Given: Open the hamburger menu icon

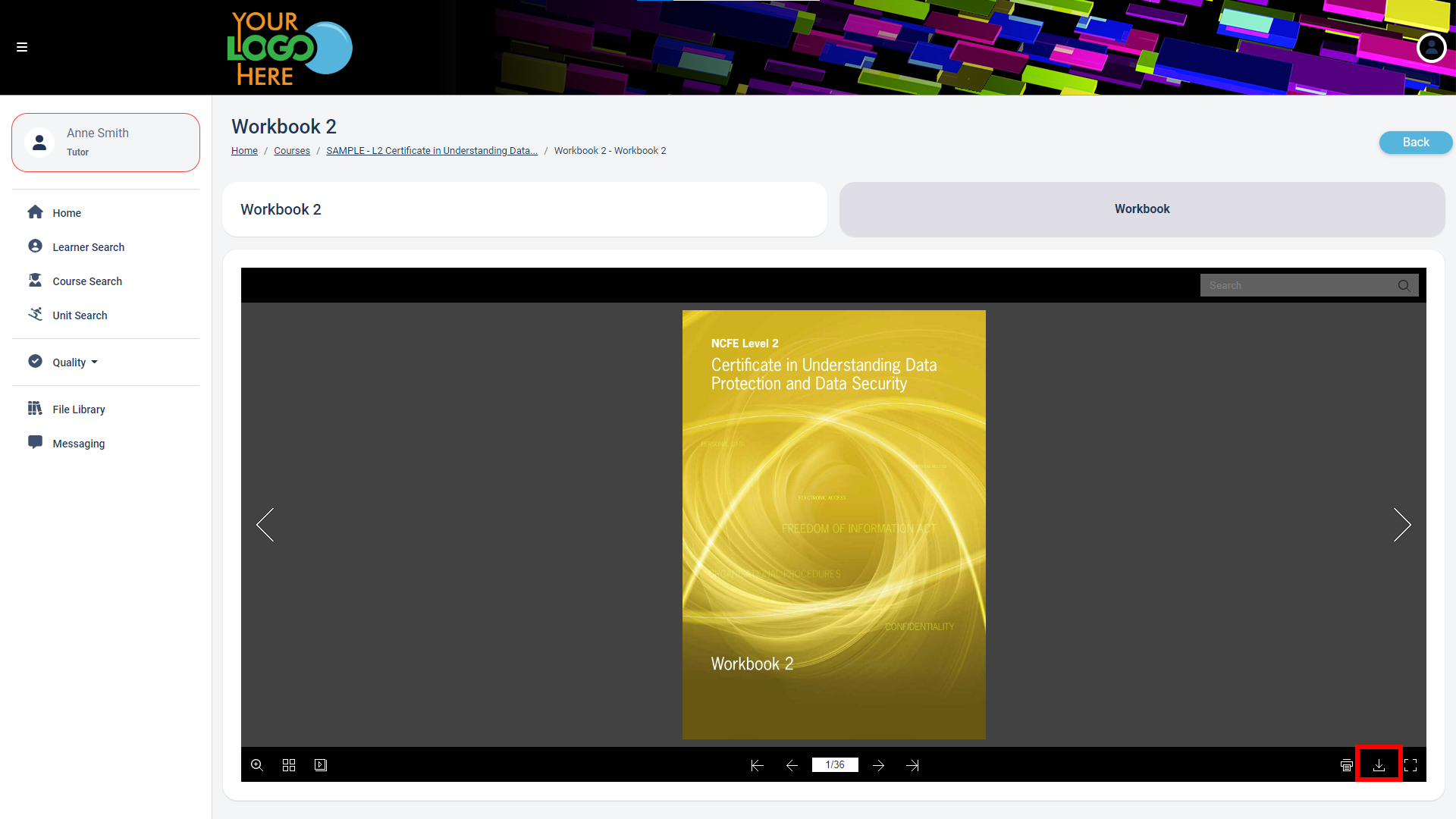Looking at the screenshot, I should pyautogui.click(x=22, y=47).
